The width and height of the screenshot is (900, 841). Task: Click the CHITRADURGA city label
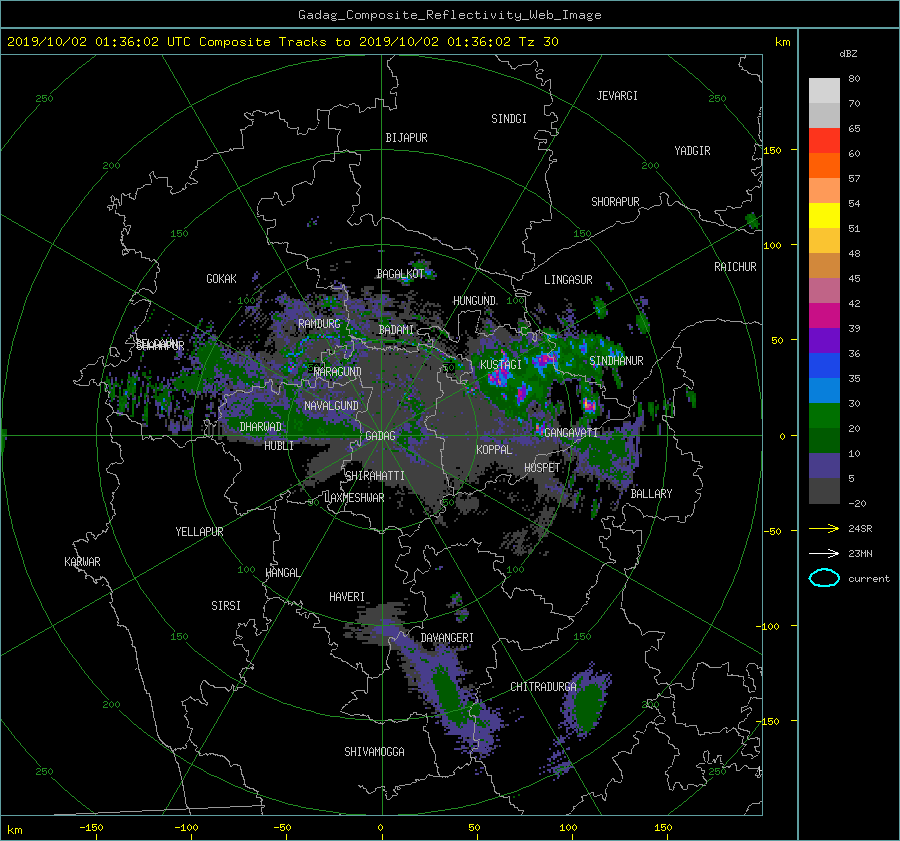(544, 687)
